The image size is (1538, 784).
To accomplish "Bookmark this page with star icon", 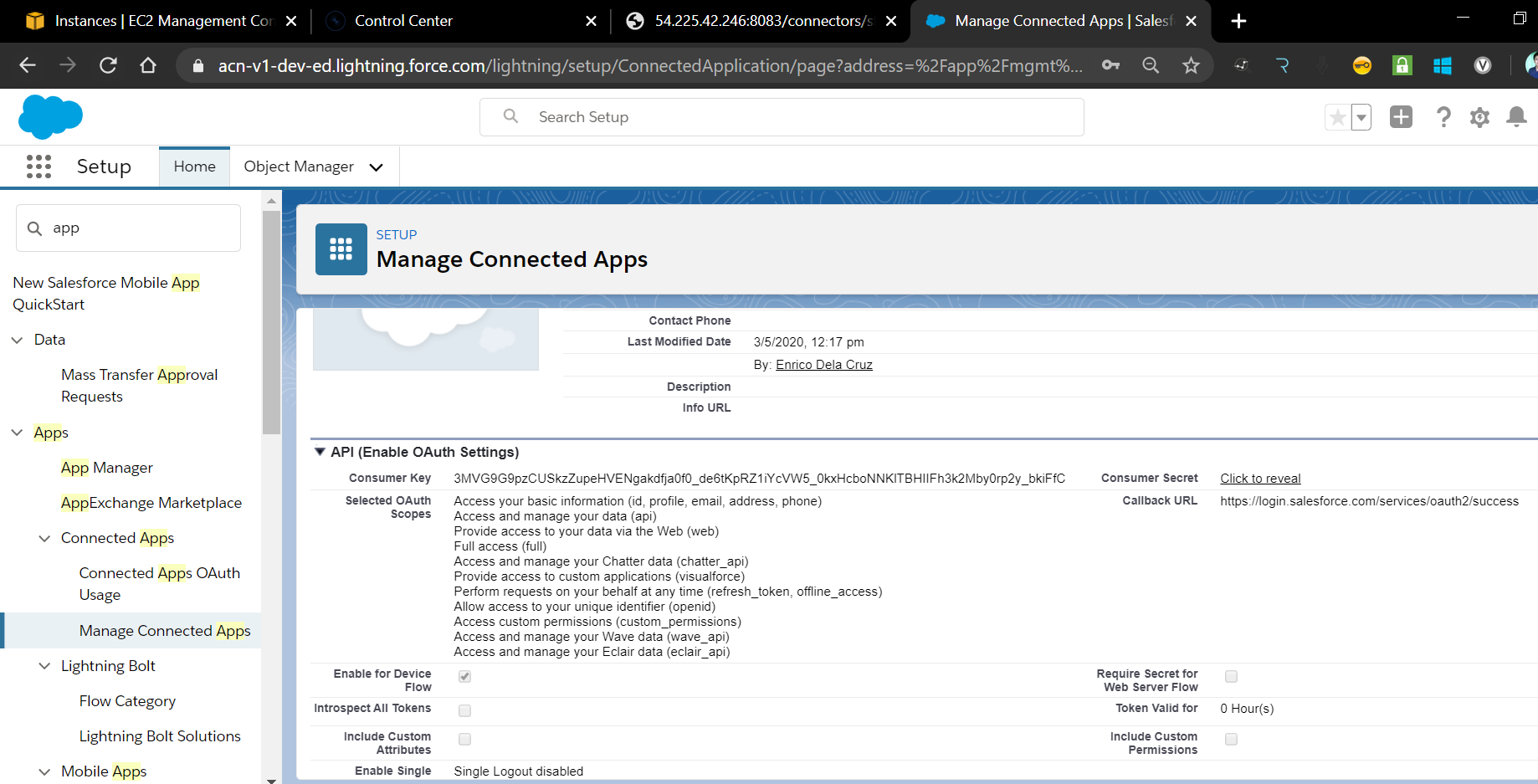I will tap(1191, 65).
